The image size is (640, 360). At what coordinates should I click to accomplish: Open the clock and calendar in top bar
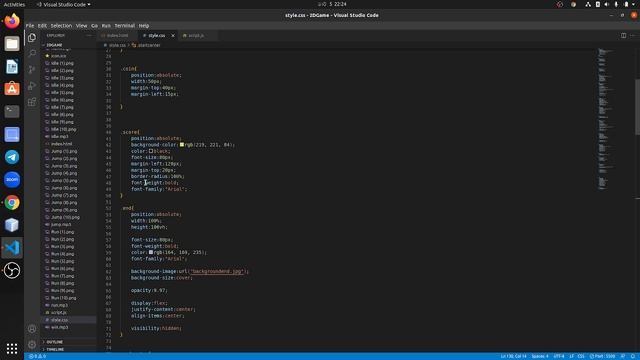point(332,4)
